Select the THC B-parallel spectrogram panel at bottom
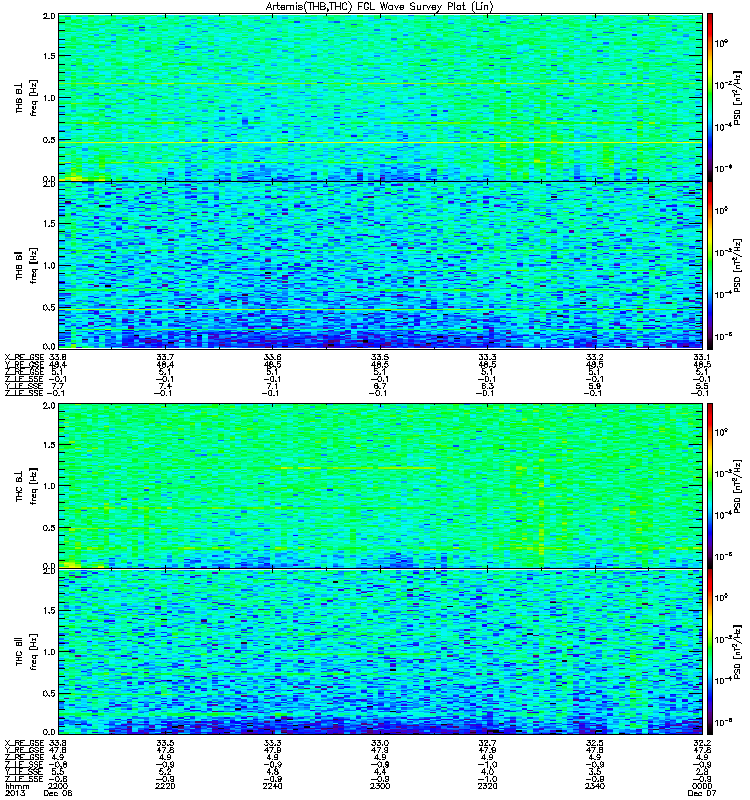This screenshot has width=750, height=800. click(380, 652)
